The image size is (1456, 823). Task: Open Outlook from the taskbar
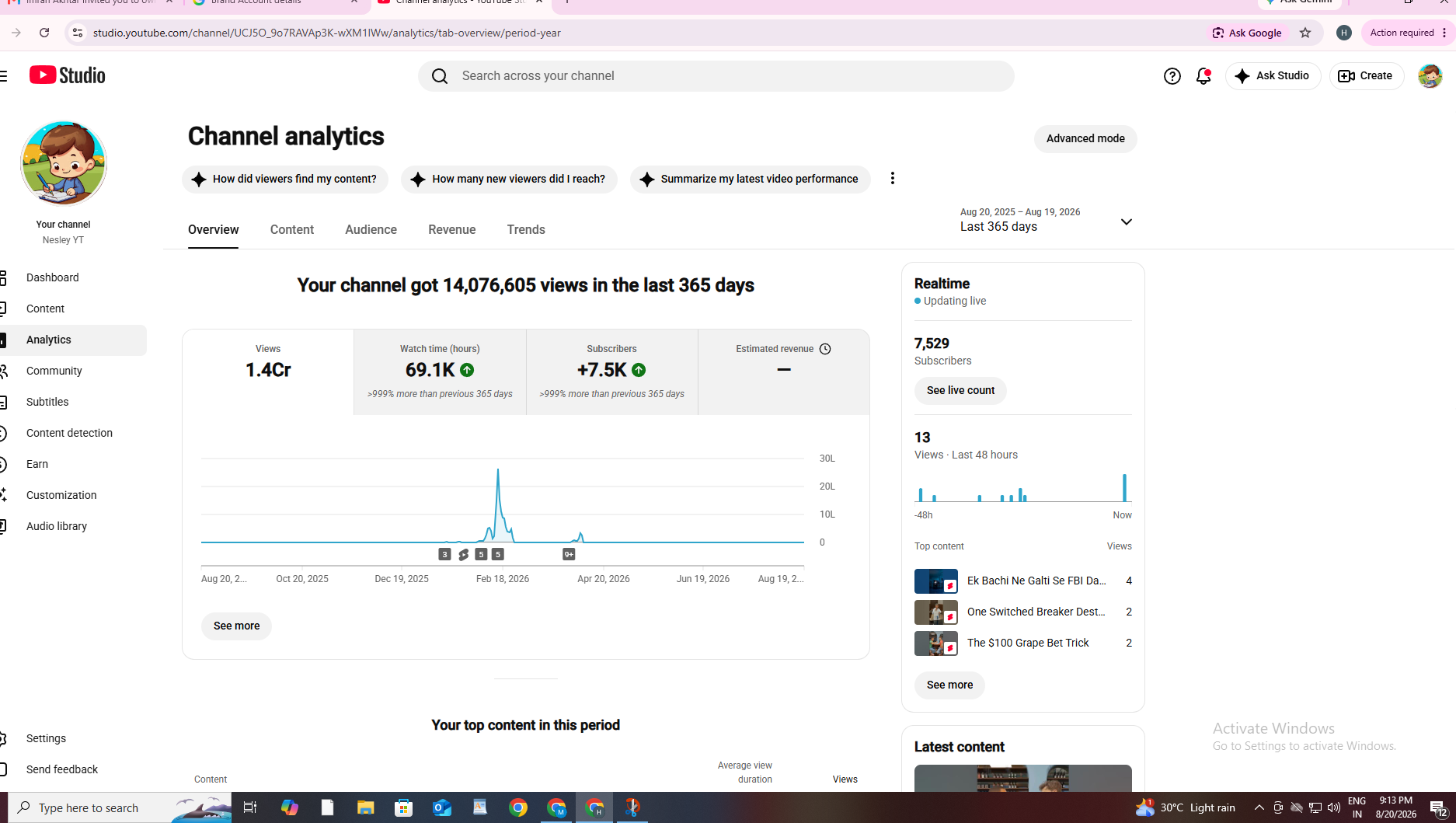tap(442, 807)
